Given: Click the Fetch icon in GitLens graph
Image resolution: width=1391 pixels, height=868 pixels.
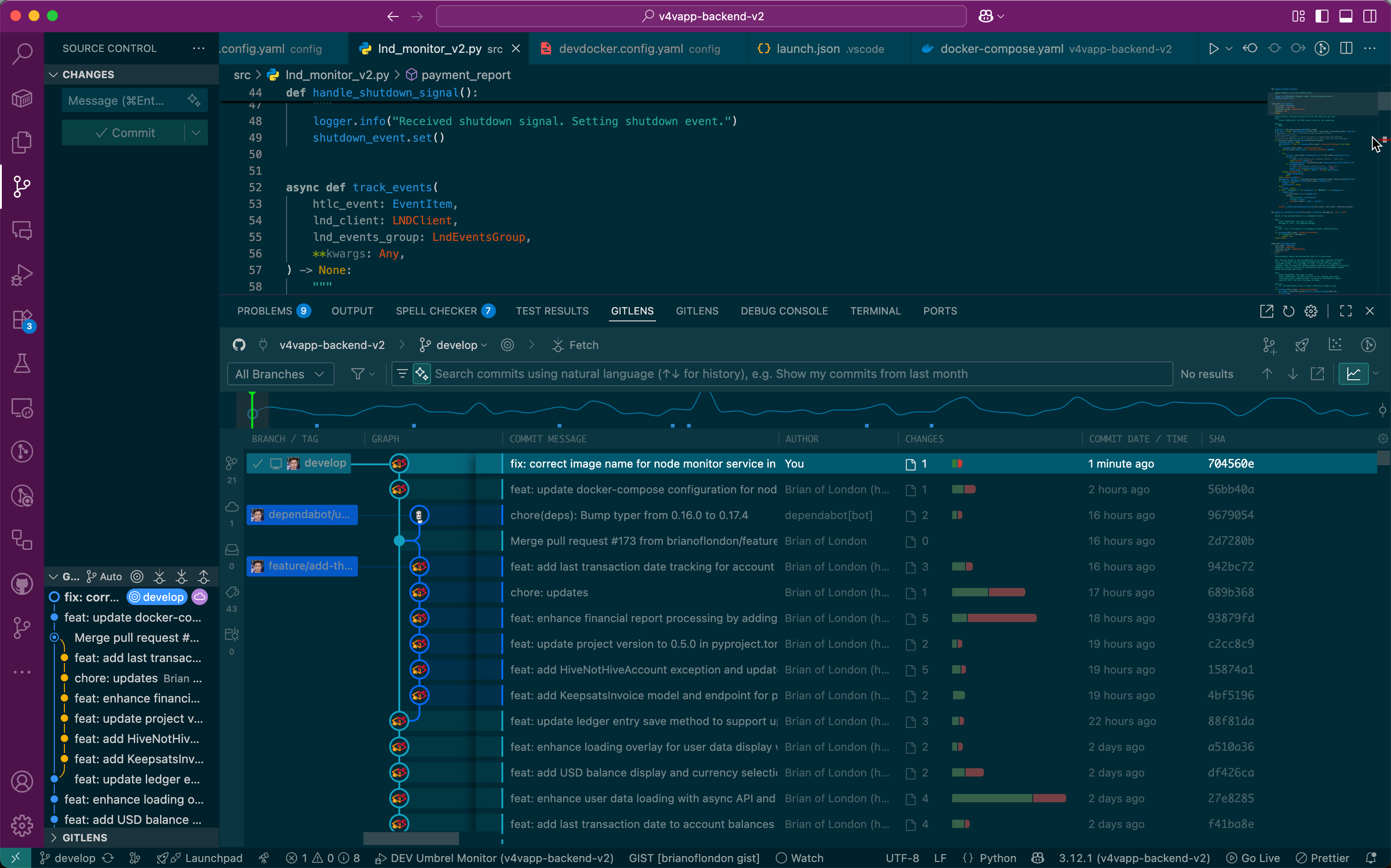Looking at the screenshot, I should (x=557, y=345).
